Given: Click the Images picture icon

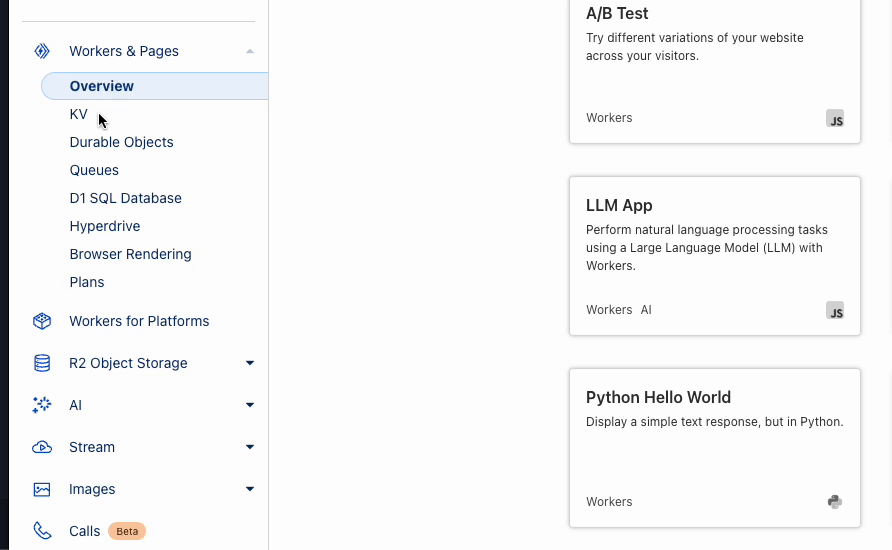Looking at the screenshot, I should tap(42, 489).
